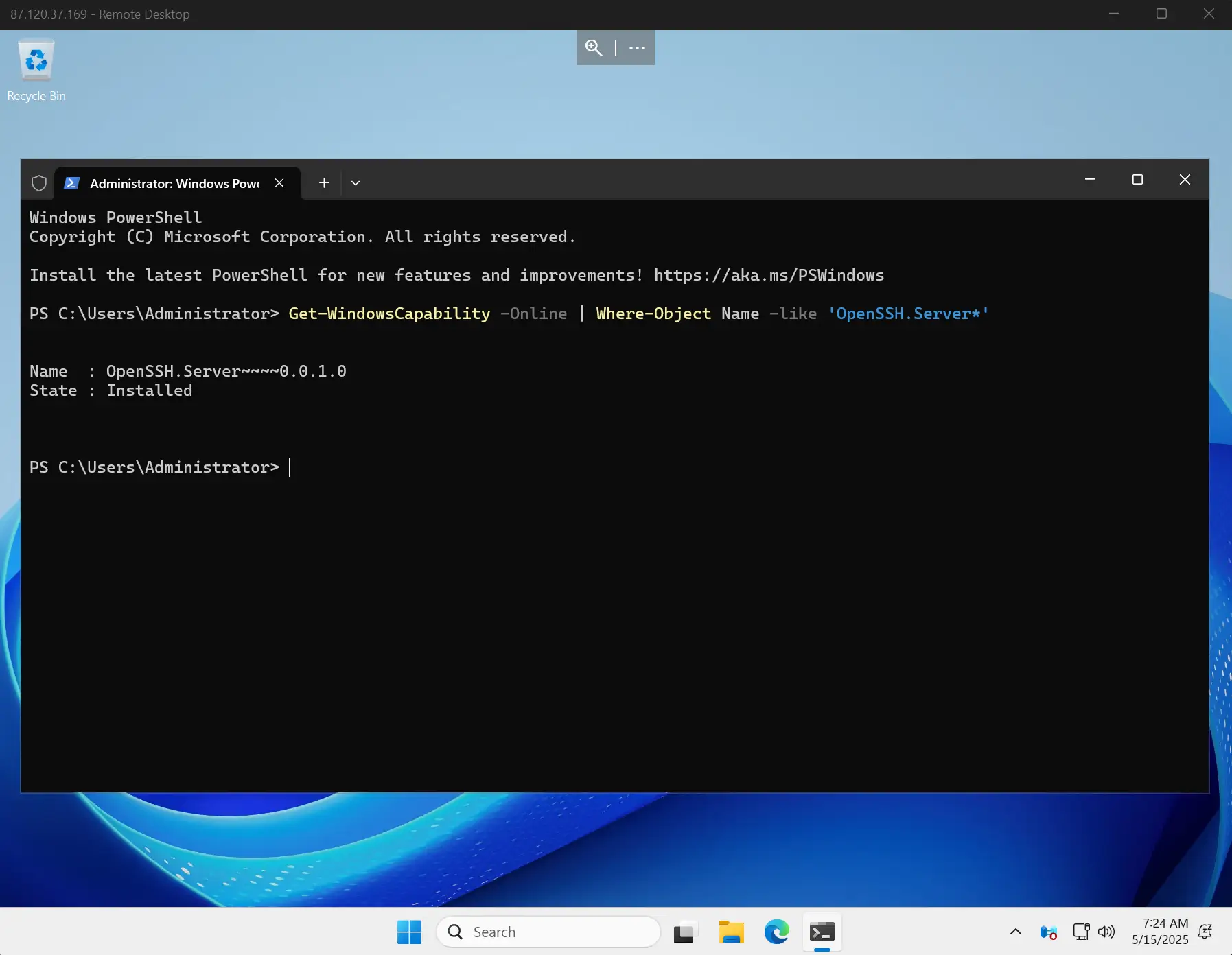This screenshot has height=955, width=1232.
Task: Open File Explorer from the taskbar
Action: click(731, 932)
